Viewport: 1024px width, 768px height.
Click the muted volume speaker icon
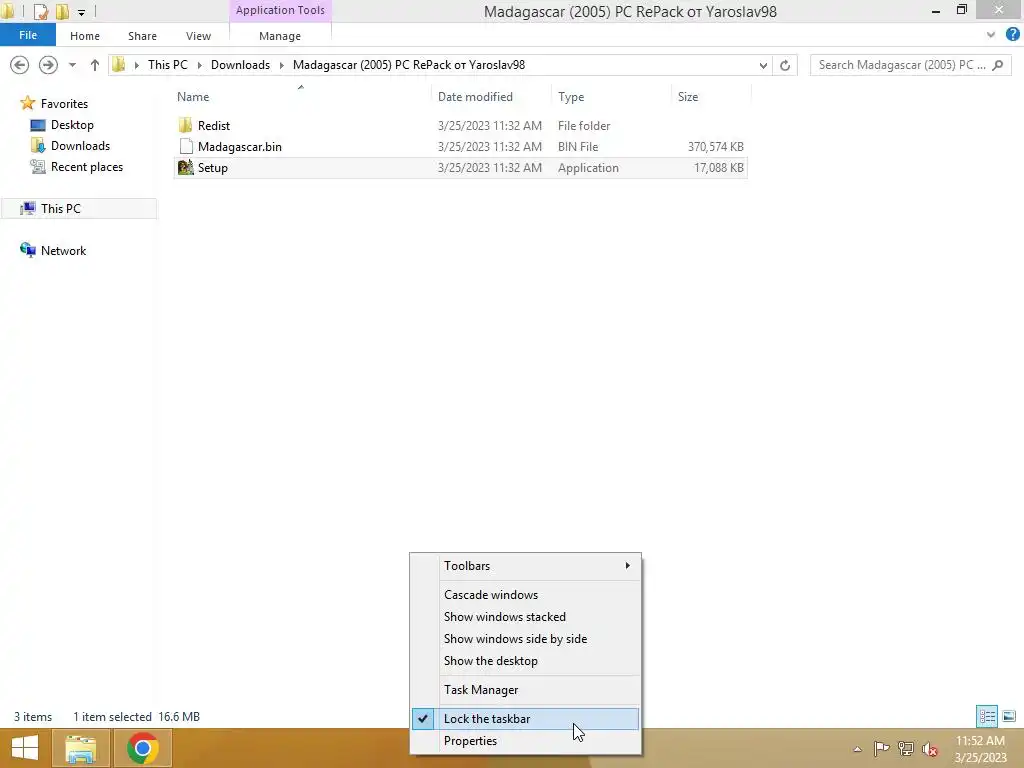click(x=930, y=749)
